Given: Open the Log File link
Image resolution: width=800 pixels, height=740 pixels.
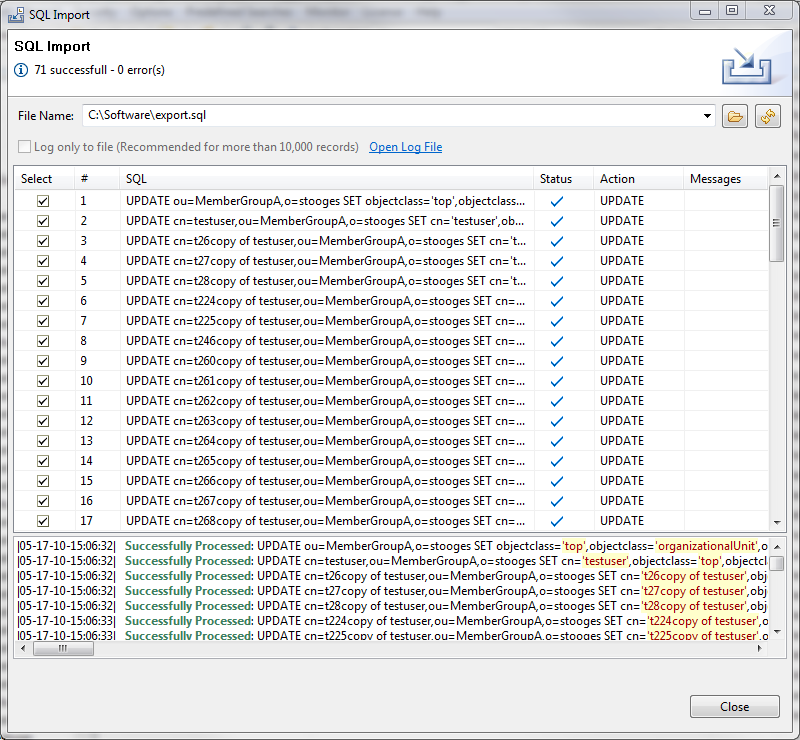Looking at the screenshot, I should click(405, 147).
